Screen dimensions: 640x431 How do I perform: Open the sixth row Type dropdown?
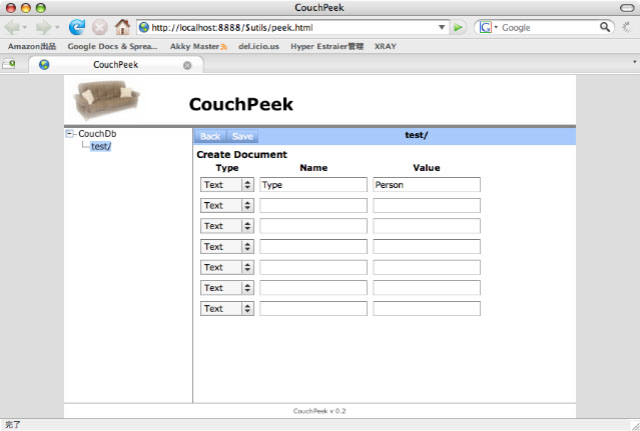click(227, 288)
